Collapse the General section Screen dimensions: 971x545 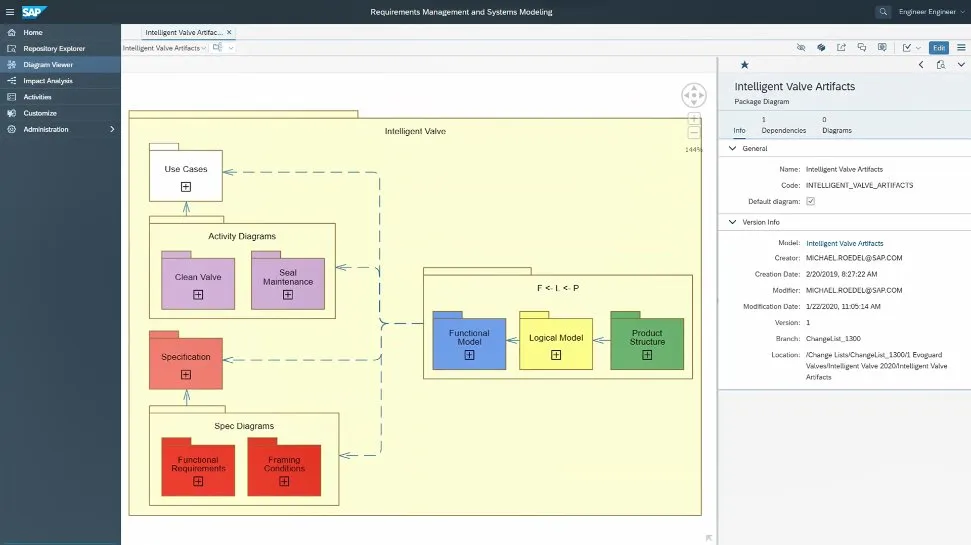[733, 148]
